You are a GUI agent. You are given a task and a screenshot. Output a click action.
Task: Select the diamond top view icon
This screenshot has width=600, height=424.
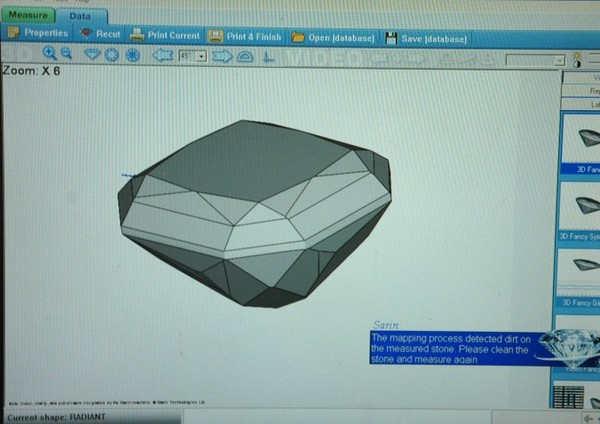tap(112, 55)
